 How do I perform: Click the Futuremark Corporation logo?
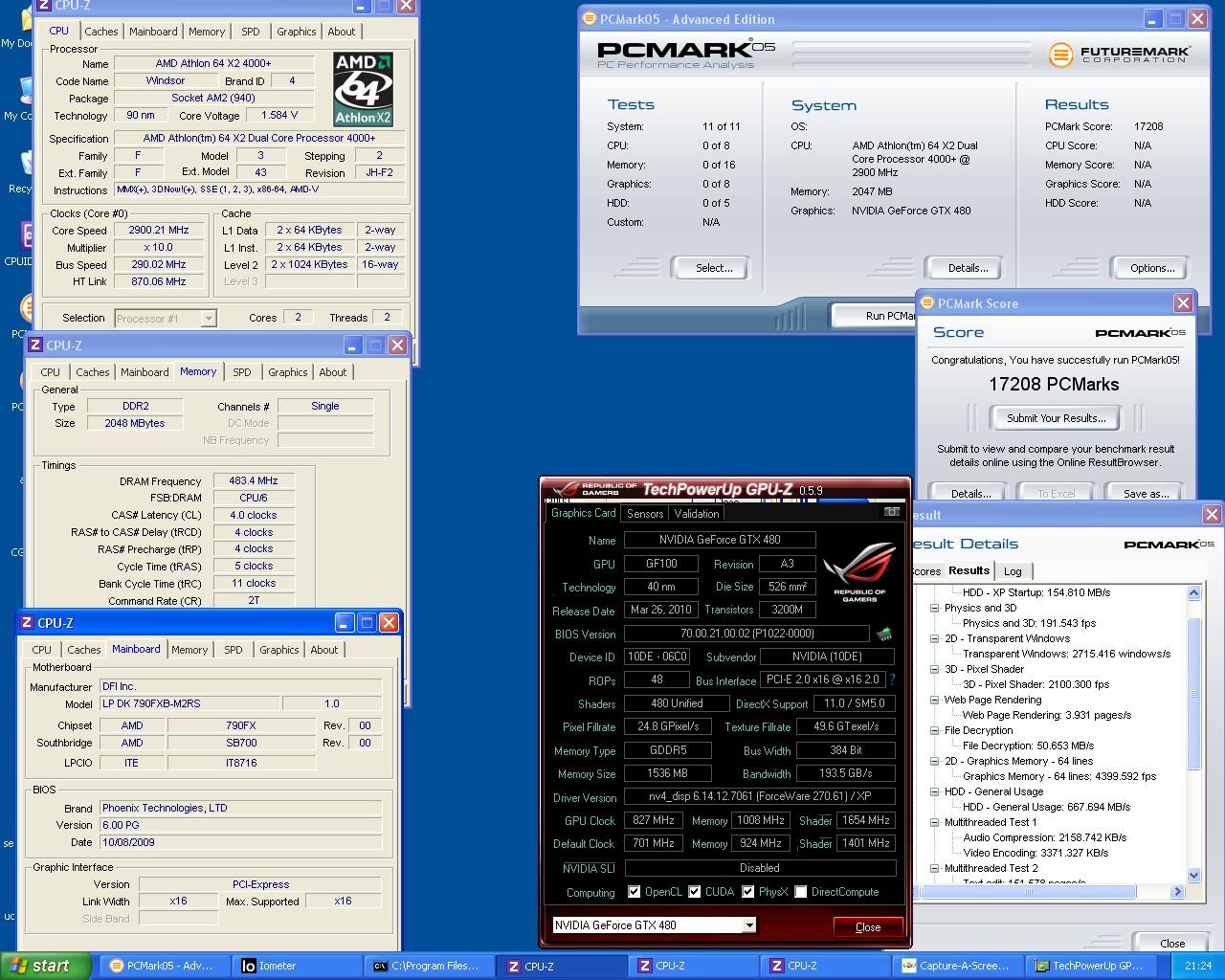point(1120,55)
